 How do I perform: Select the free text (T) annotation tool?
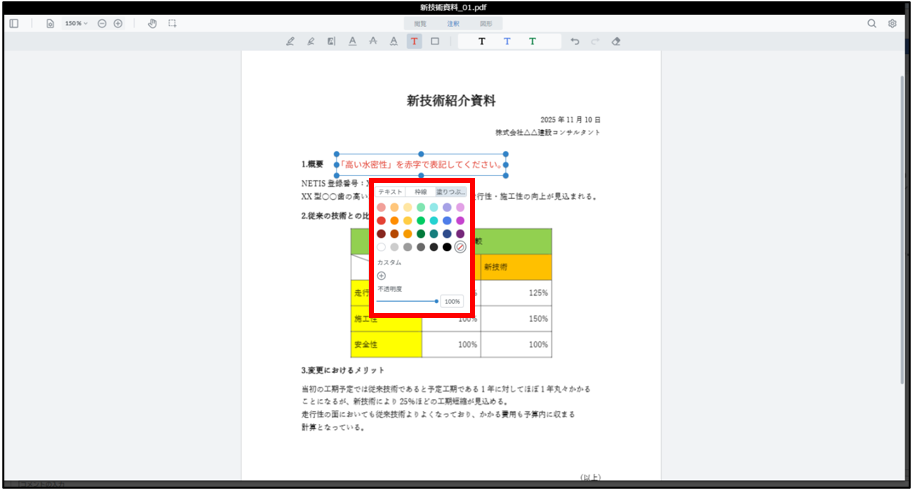[414, 41]
